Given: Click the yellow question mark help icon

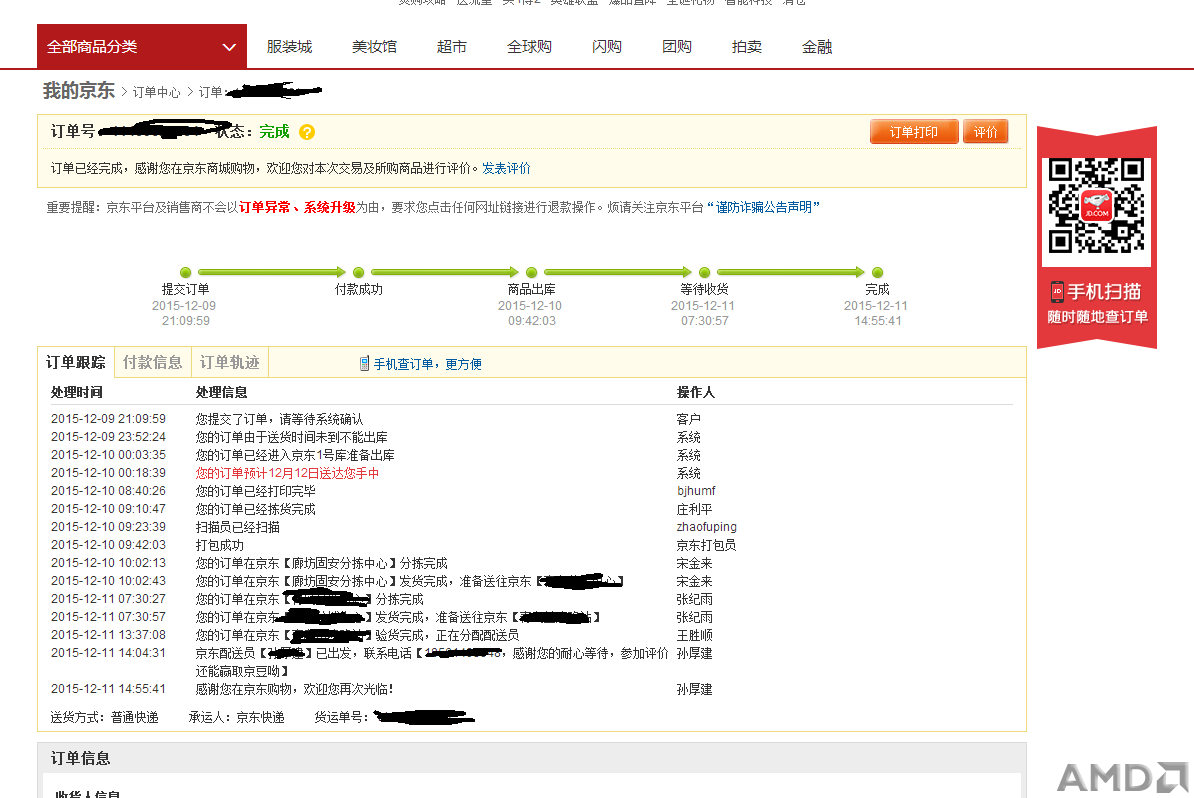Looking at the screenshot, I should tap(307, 132).
